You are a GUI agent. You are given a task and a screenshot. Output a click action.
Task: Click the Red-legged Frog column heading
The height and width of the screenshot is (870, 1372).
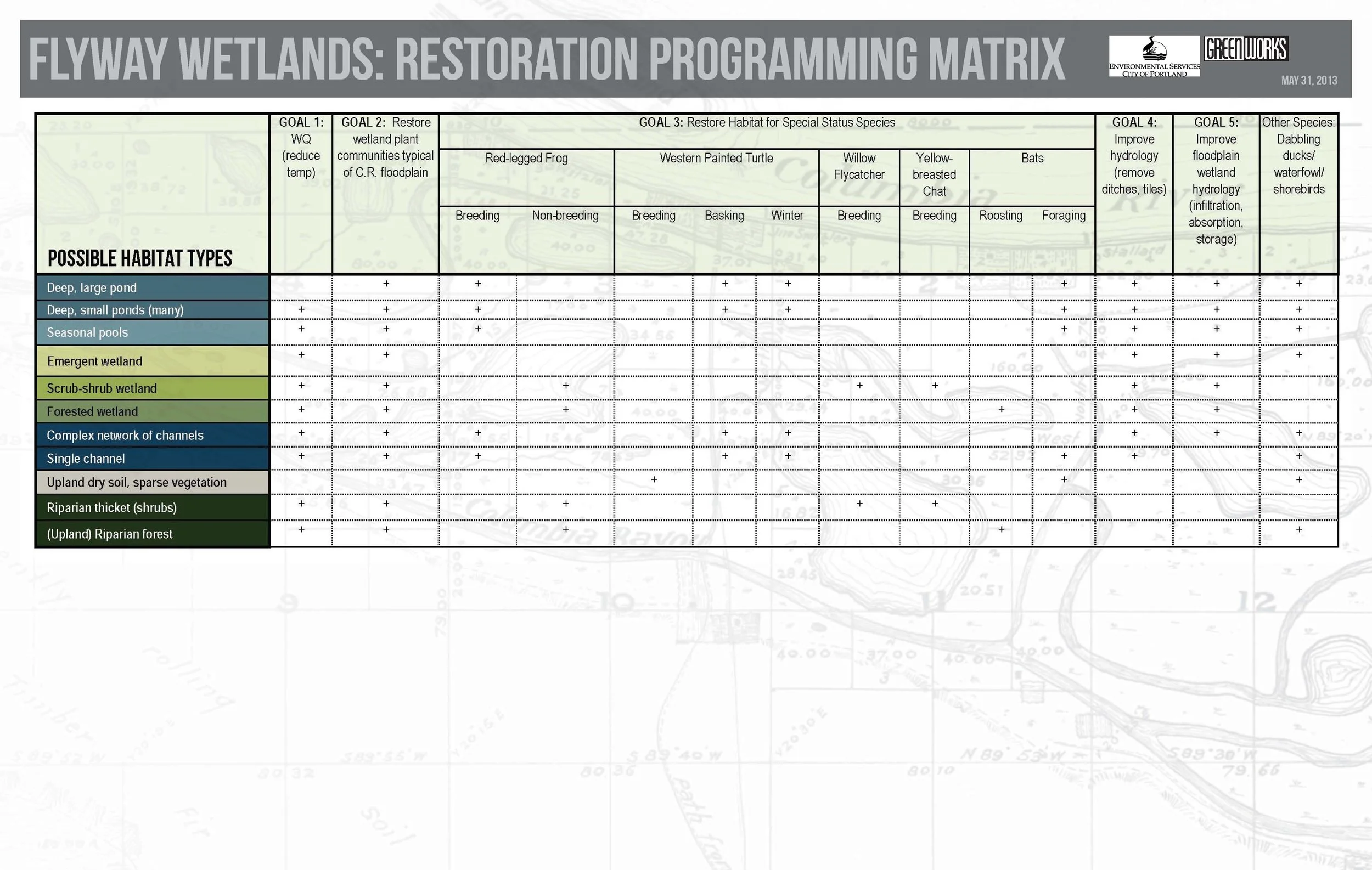coord(526,159)
